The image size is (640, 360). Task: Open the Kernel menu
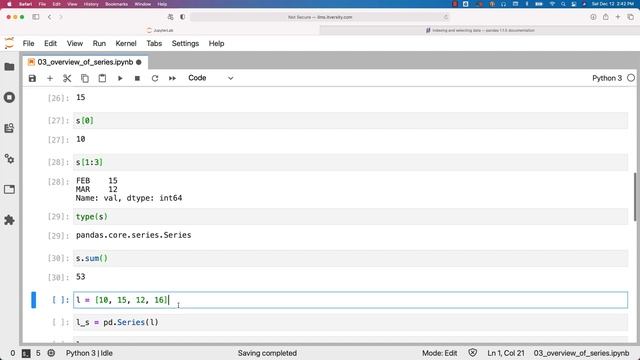(x=126, y=44)
